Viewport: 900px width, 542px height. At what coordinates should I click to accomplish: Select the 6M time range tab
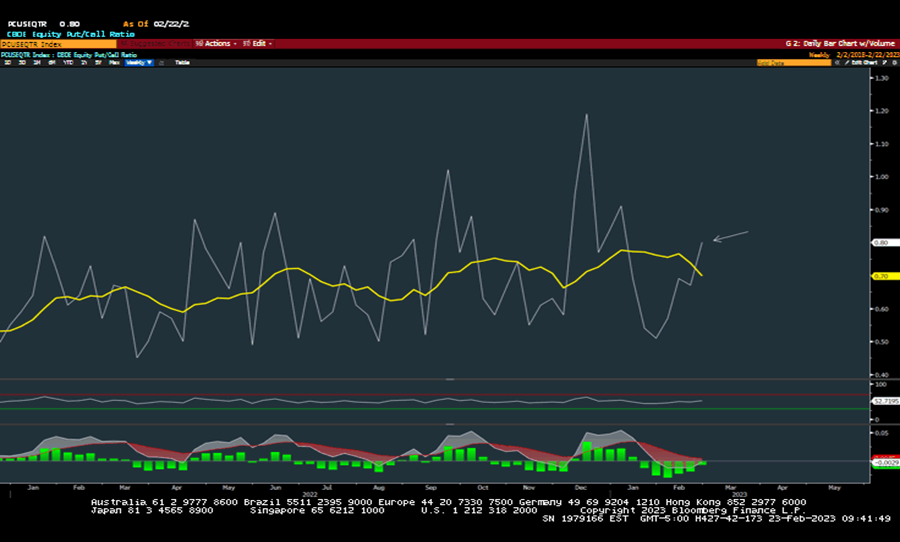(52, 63)
